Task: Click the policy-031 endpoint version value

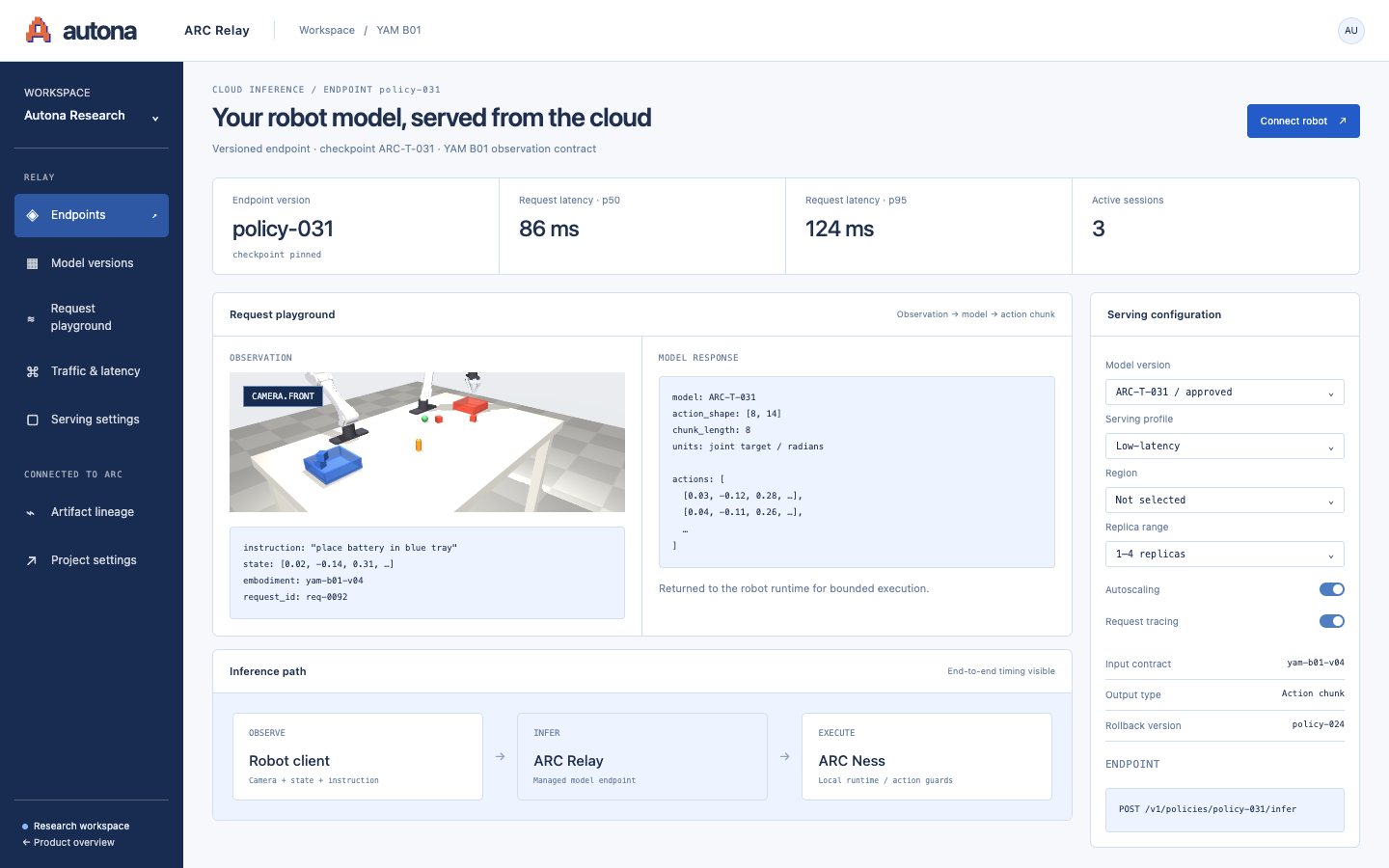Action: (283, 230)
